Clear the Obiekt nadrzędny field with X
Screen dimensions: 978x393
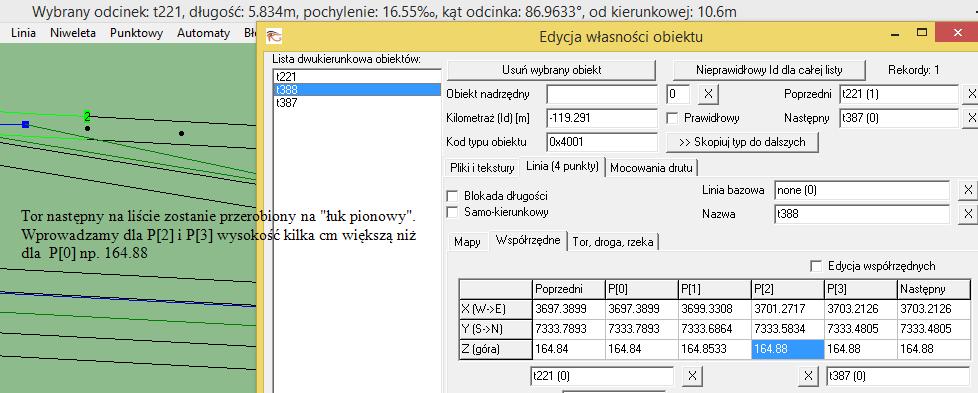pyautogui.click(x=708, y=95)
